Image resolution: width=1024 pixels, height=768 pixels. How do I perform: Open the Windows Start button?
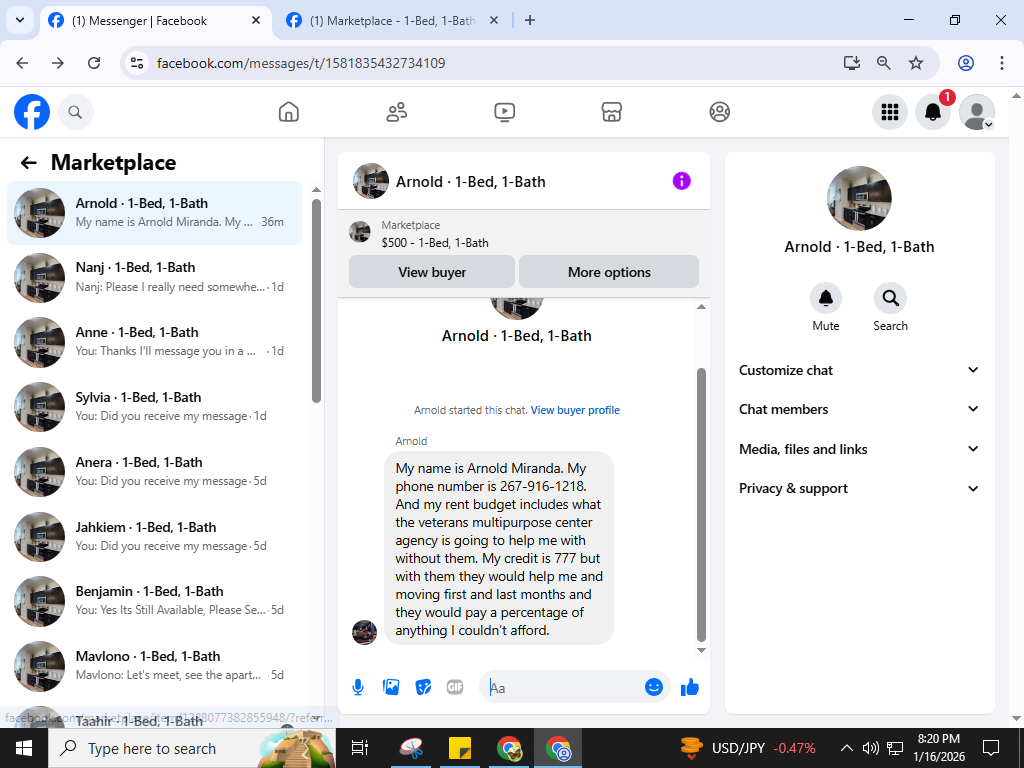[x=24, y=748]
